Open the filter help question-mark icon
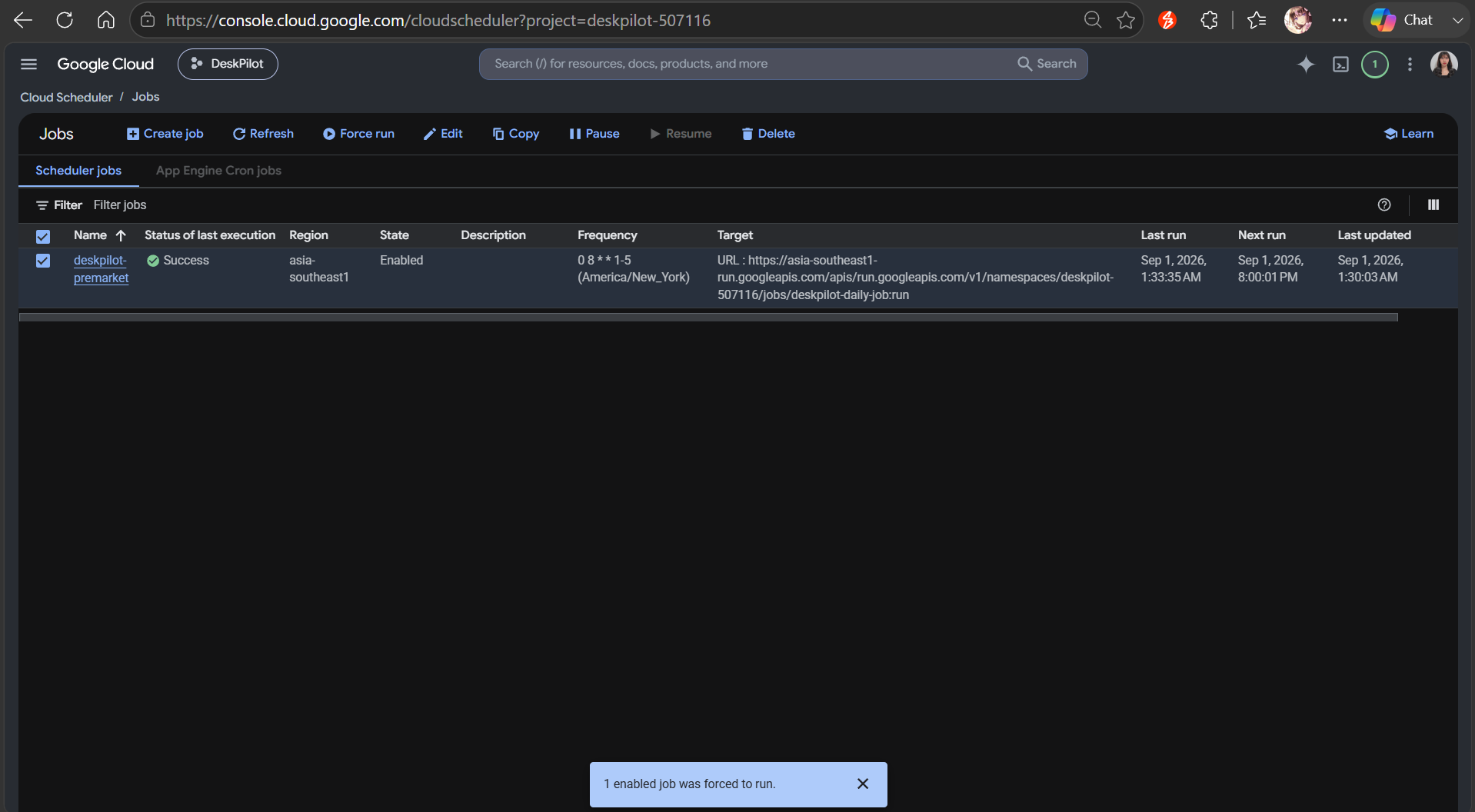 coord(1384,205)
